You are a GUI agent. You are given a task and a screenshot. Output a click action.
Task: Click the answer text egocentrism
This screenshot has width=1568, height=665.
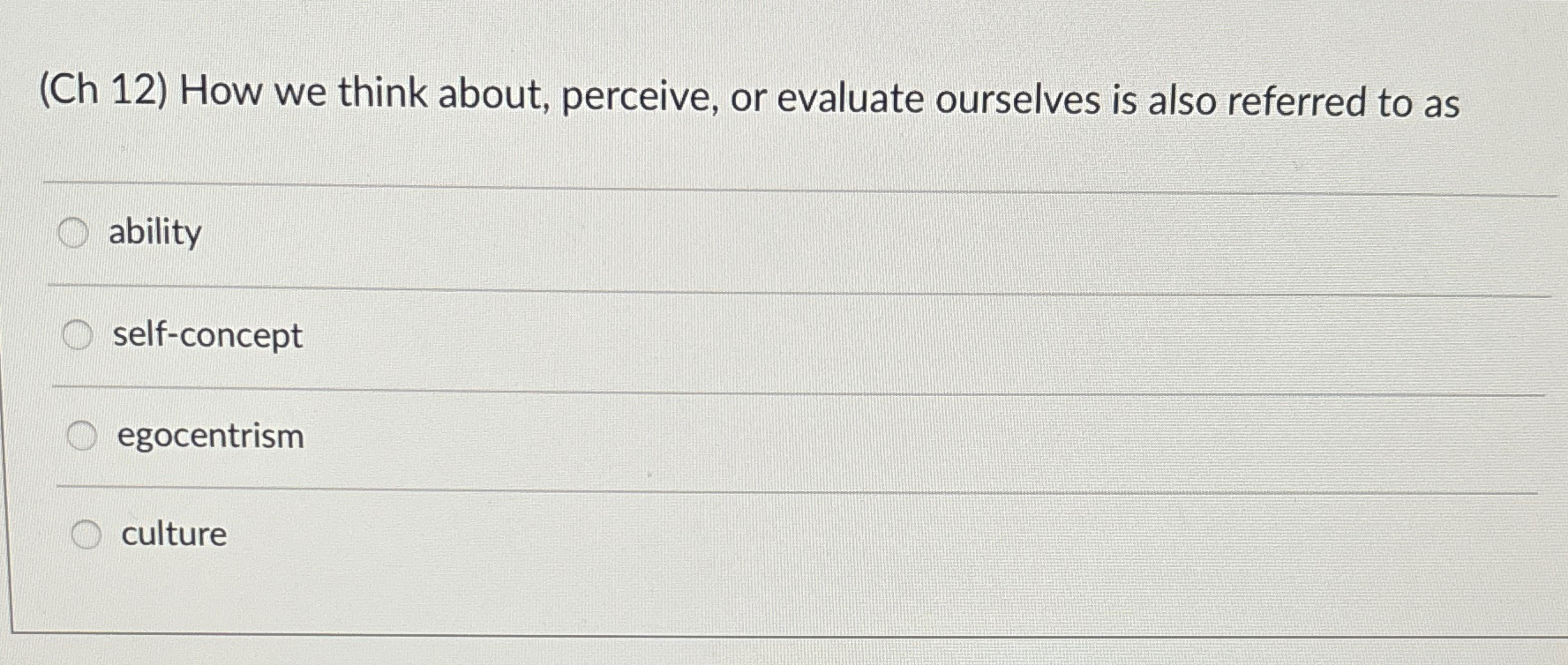click(209, 436)
